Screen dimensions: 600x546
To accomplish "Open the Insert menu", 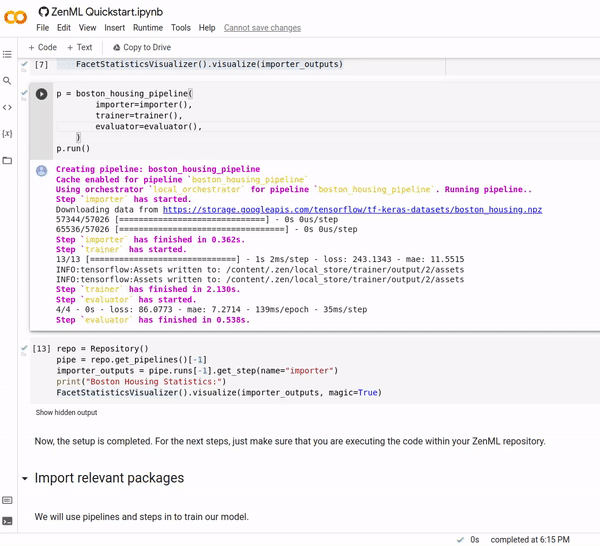I will [x=114, y=28].
